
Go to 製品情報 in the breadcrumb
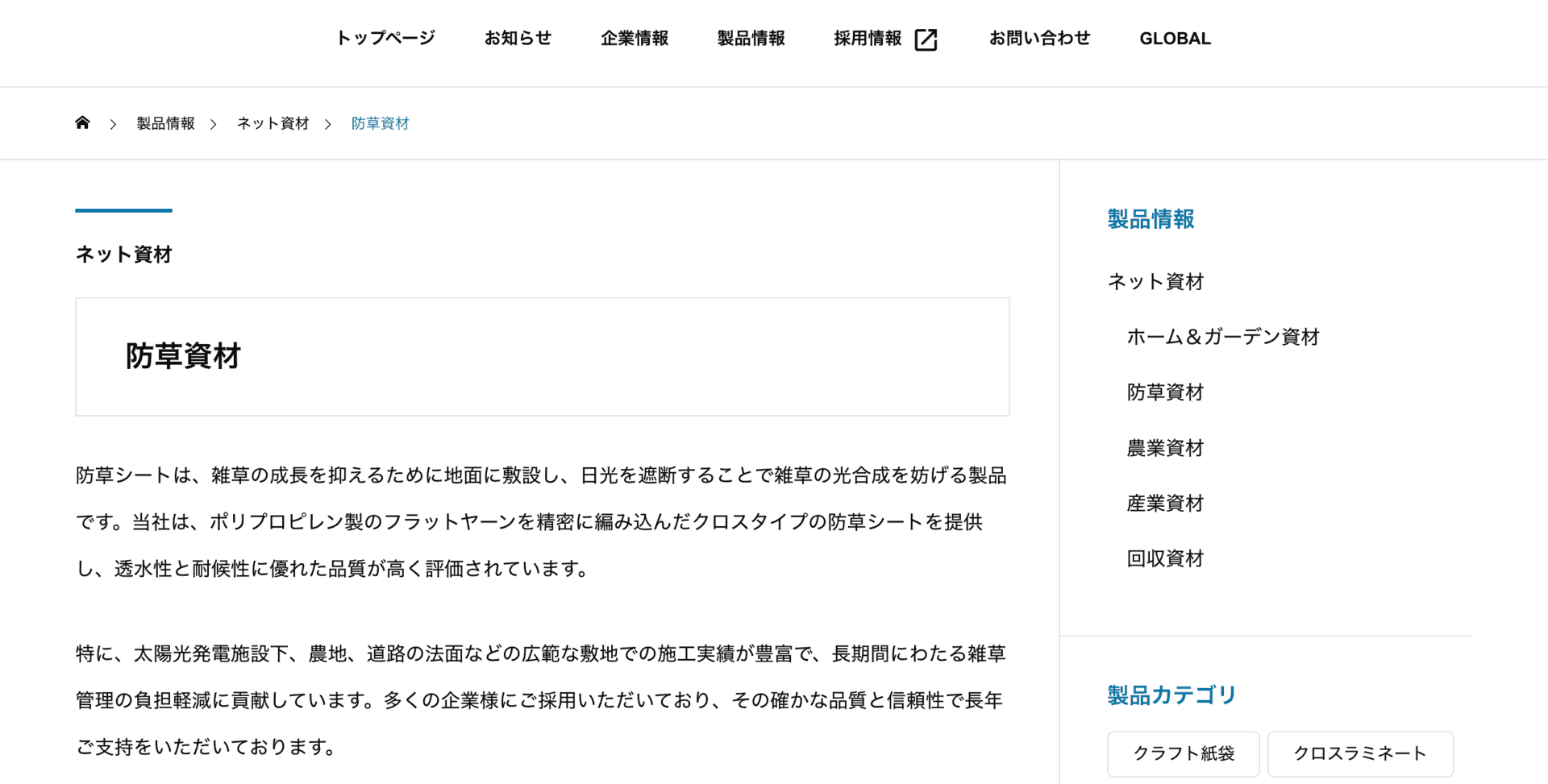tap(165, 123)
